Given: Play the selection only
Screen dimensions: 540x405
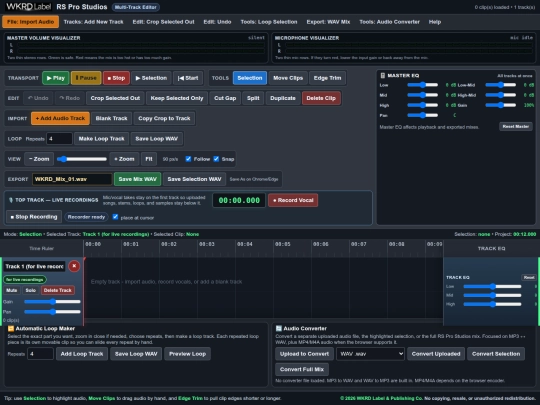Looking at the screenshot, I should click(x=151, y=78).
